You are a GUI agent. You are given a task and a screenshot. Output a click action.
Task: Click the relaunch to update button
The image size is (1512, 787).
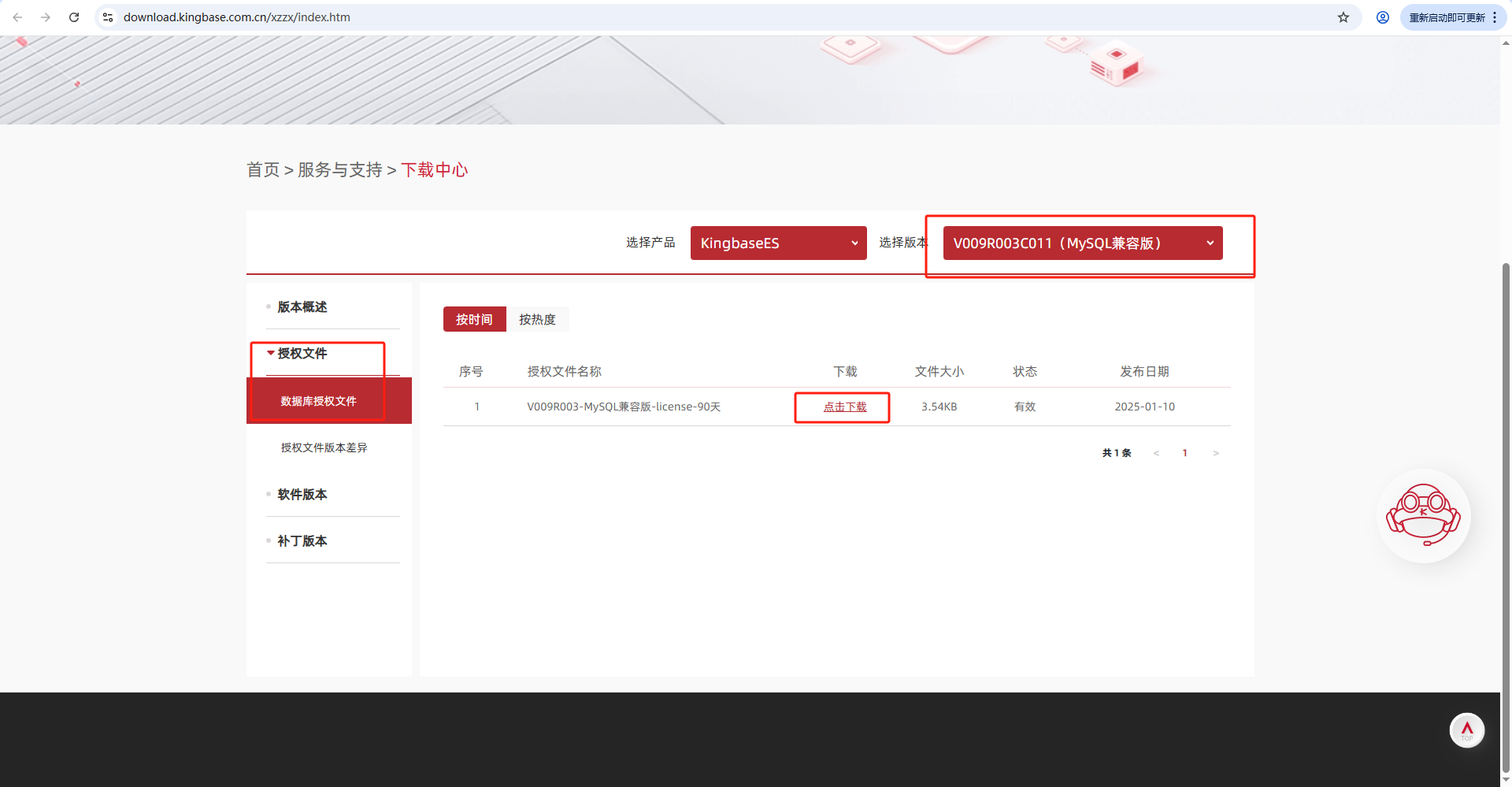pyautogui.click(x=1447, y=17)
